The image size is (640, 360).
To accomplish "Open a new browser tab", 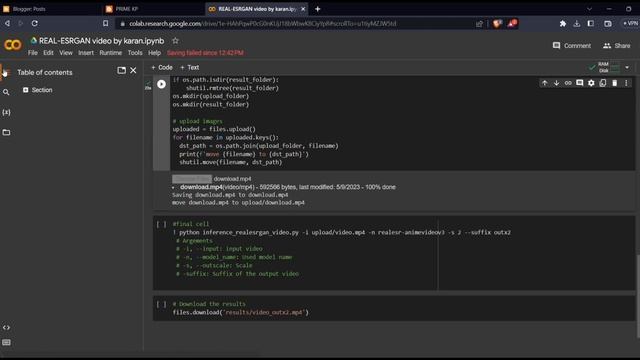I will point(318,9).
